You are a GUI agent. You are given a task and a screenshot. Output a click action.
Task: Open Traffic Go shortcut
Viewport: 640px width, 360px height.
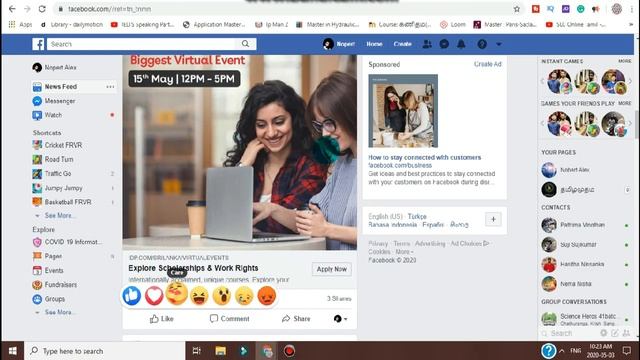pos(58,173)
